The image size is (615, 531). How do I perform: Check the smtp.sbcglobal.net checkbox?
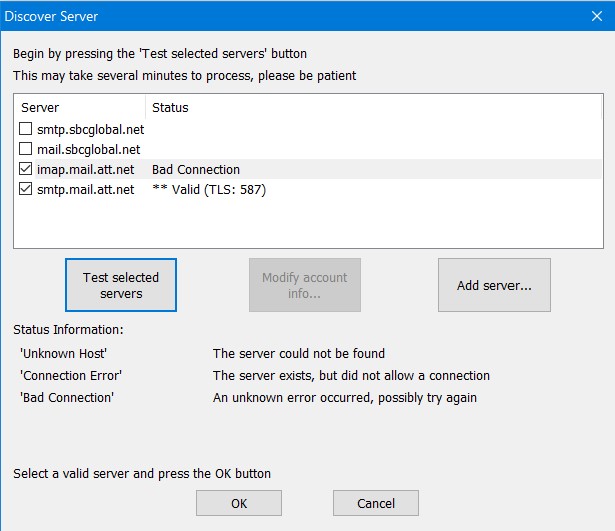tap(25, 129)
